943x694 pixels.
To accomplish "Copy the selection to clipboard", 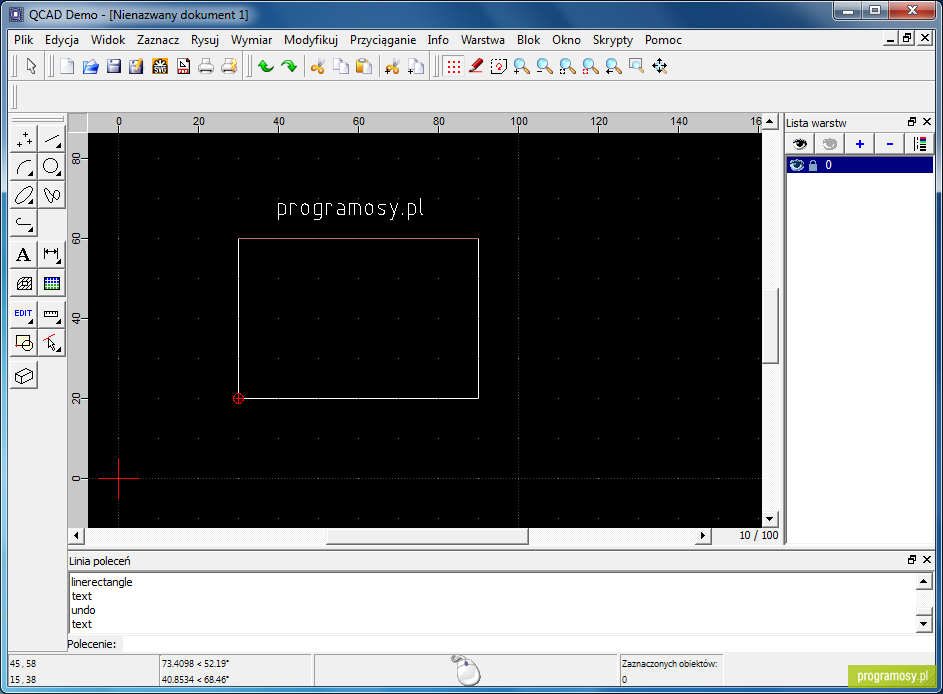I will click(340, 66).
